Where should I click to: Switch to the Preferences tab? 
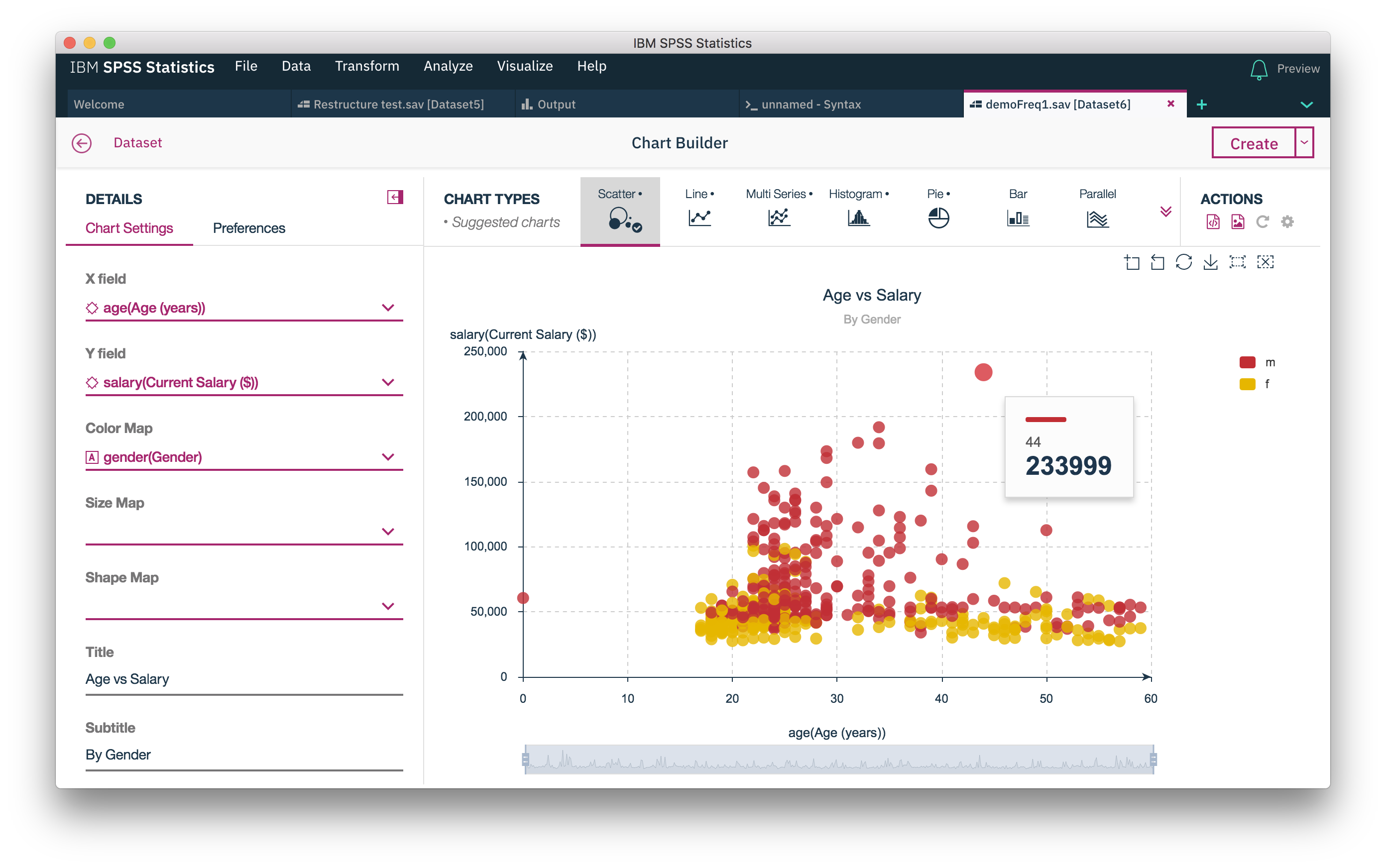coord(248,228)
